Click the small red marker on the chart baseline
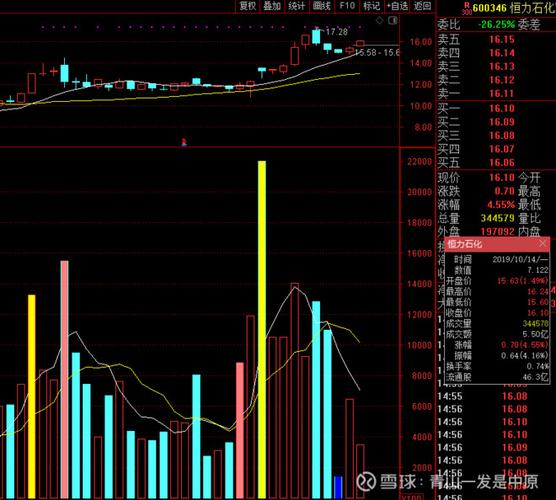 (184, 142)
